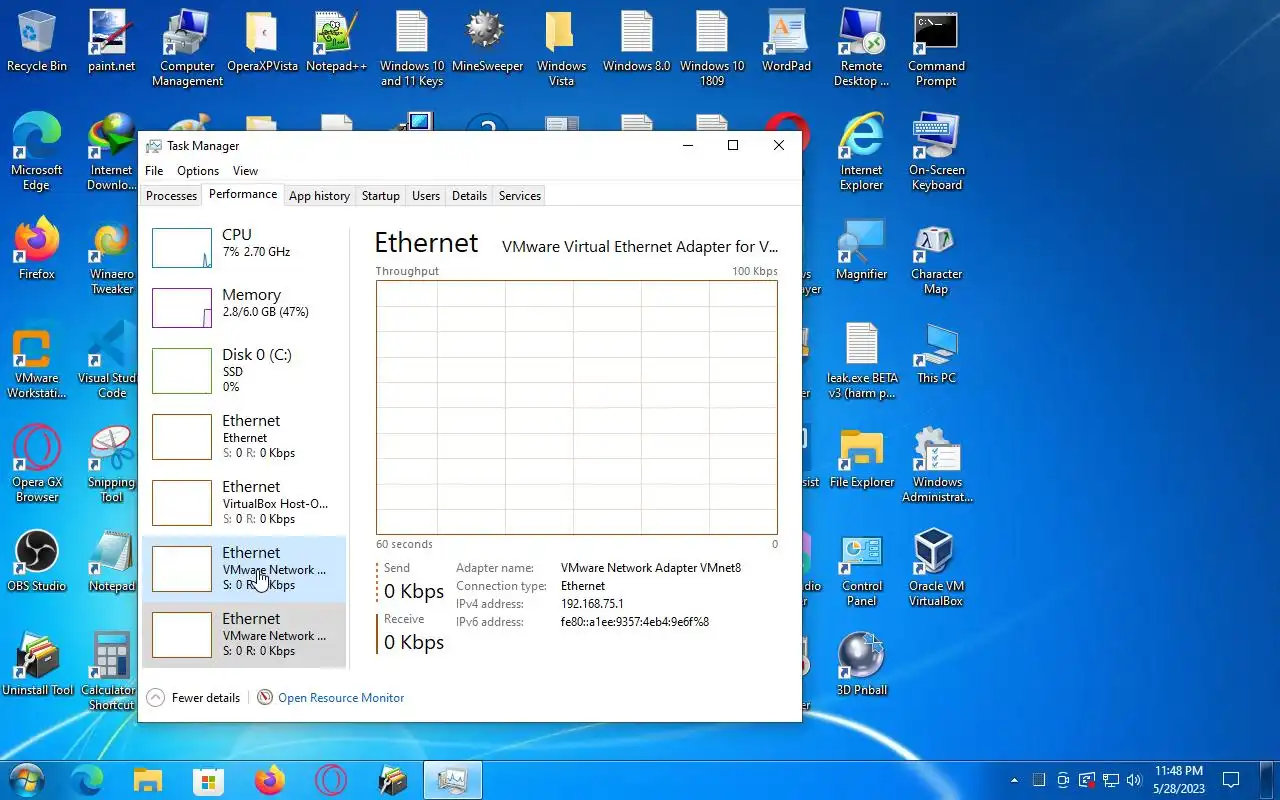Switch to the Services tab
The image size is (1280, 800).
pyautogui.click(x=520, y=196)
